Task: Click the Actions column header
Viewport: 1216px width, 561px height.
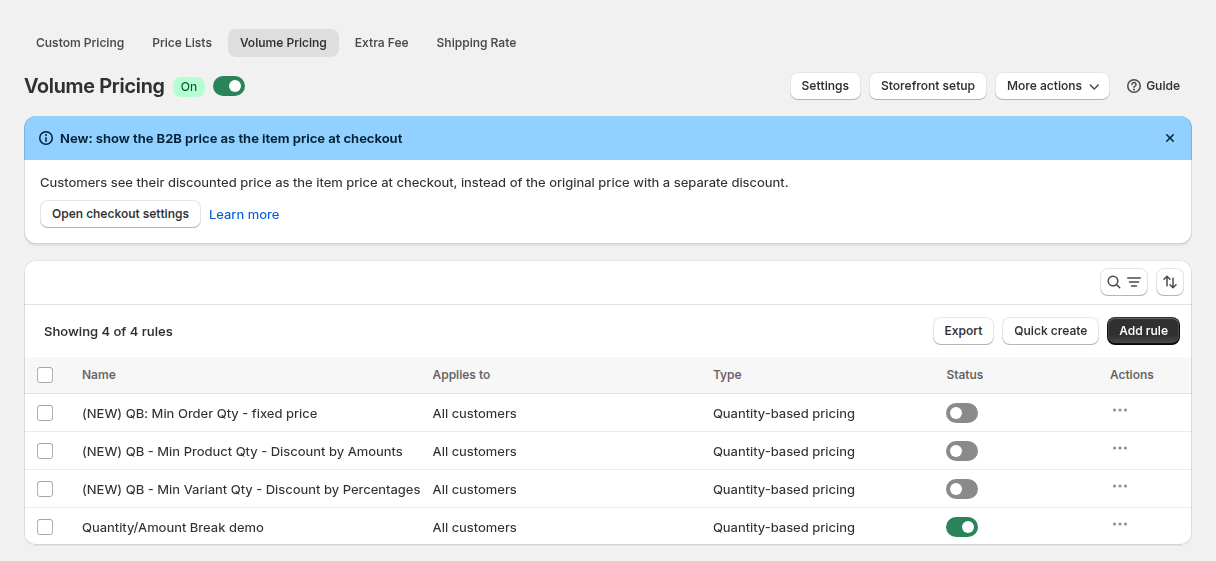Action: click(1132, 375)
